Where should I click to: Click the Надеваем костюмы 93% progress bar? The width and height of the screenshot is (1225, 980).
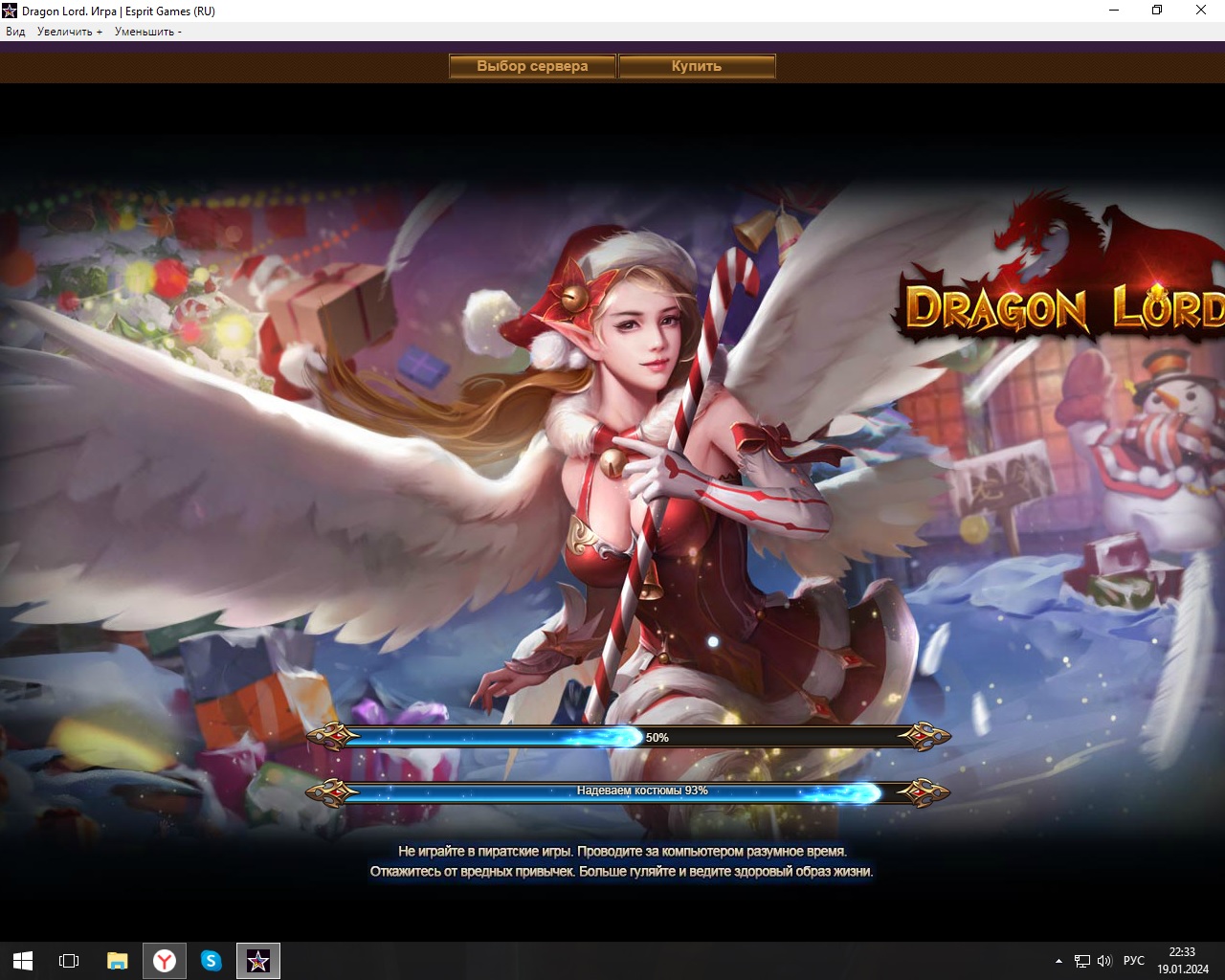click(x=628, y=791)
